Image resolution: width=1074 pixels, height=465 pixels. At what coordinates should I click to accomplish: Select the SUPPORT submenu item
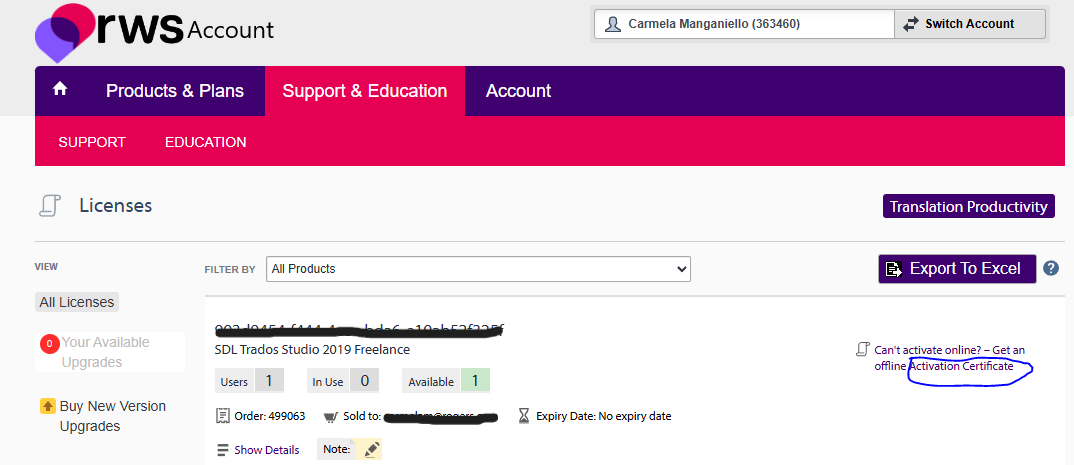click(92, 142)
